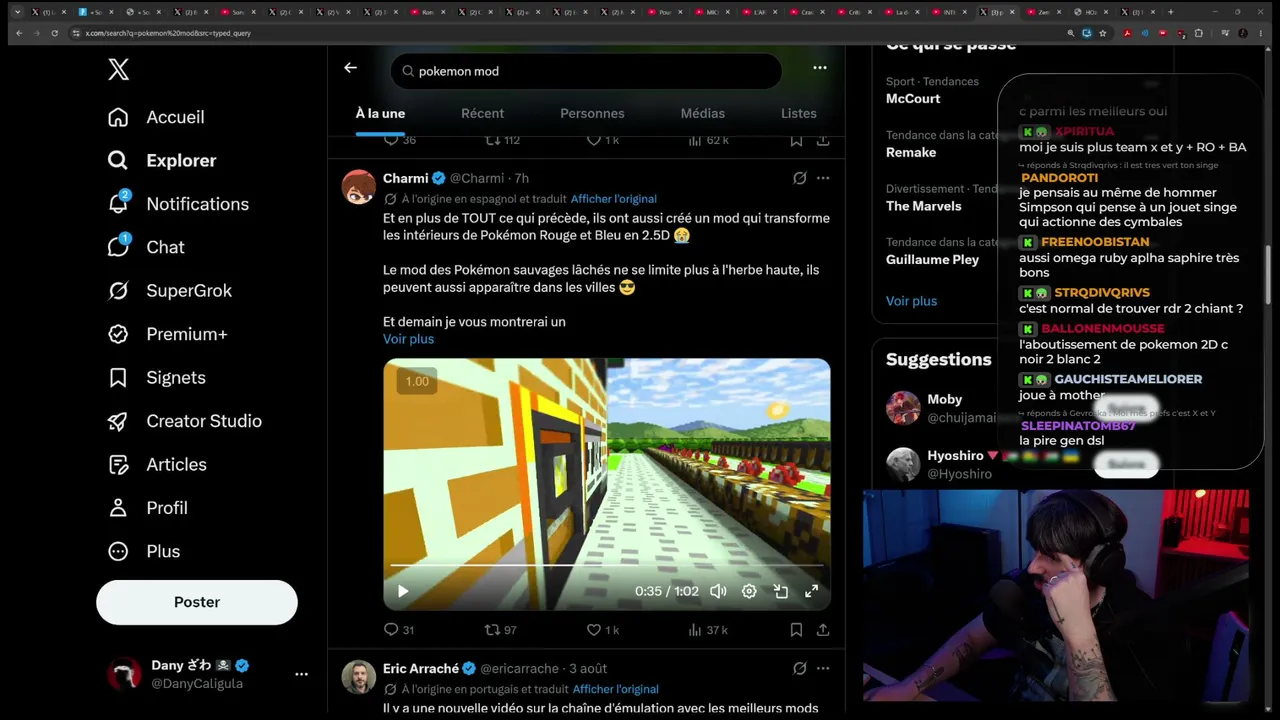Open the Eric Arraché display name link
The height and width of the screenshot is (720, 1280).
click(x=421, y=668)
